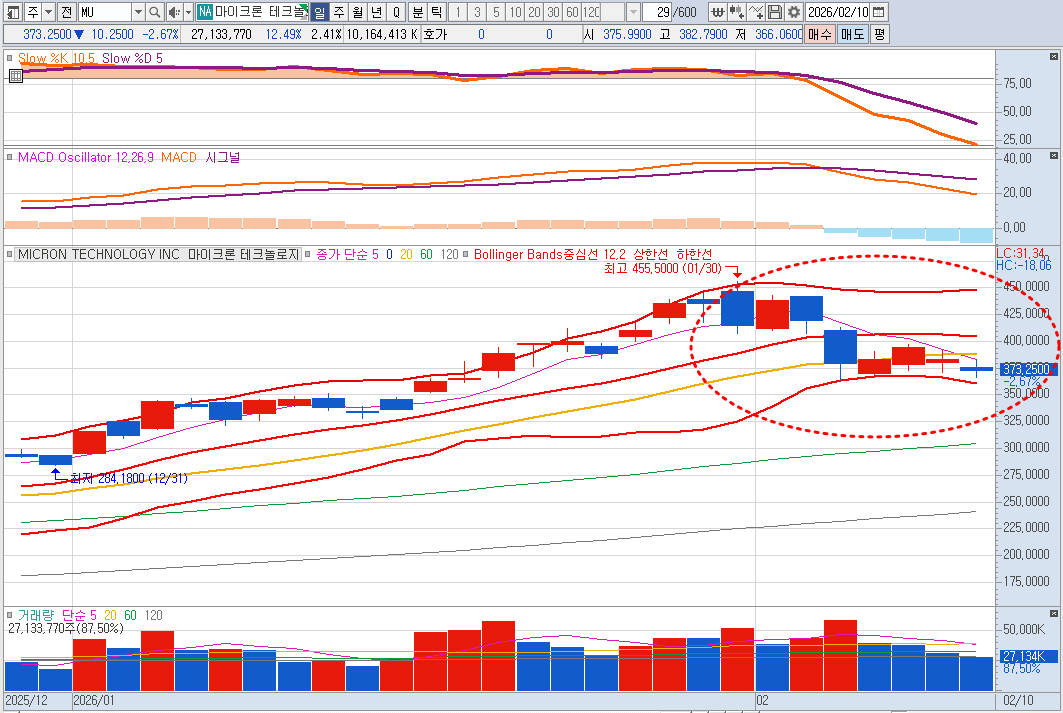
Task: Open dropdown next to the speaker icon
Action: [188, 12]
